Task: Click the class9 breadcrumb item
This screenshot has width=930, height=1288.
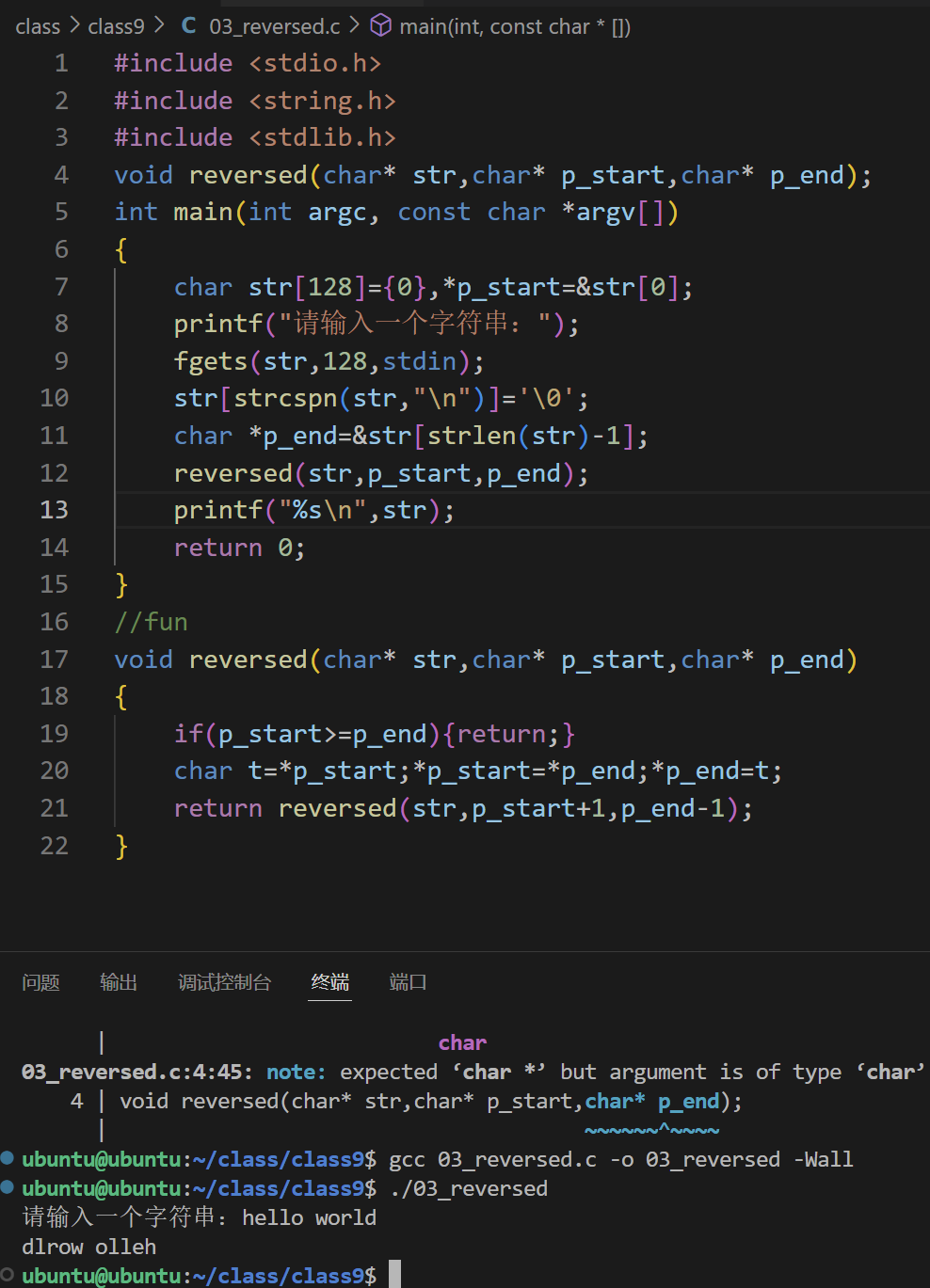Action: [x=116, y=25]
